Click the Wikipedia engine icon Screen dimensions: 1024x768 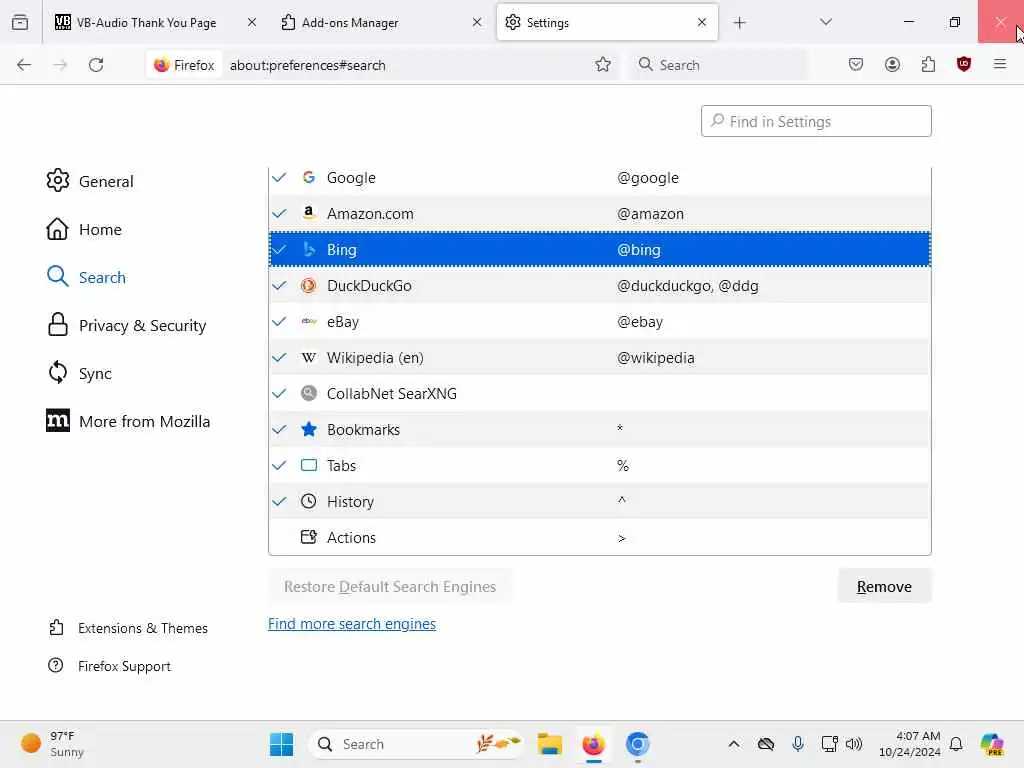point(309,357)
